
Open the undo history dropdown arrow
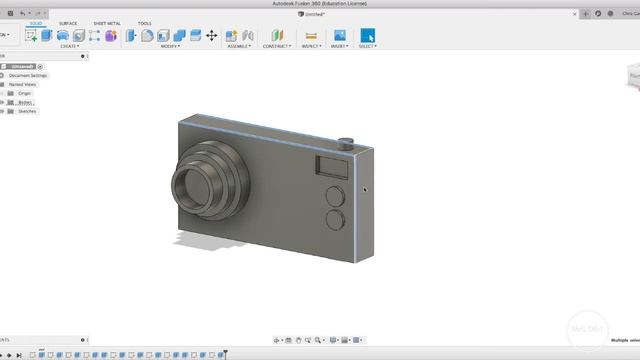(29, 13)
